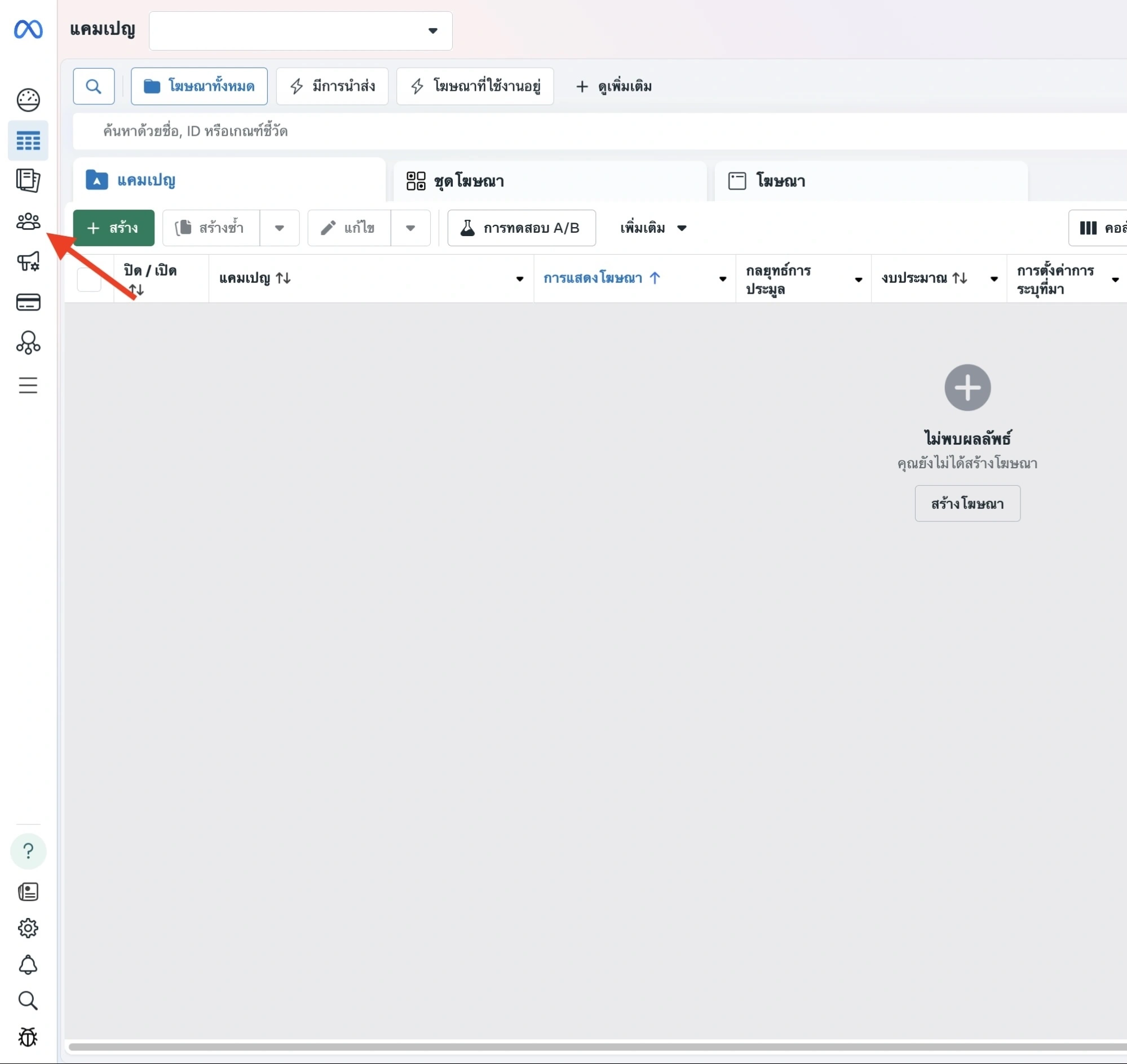Open the notifications bell icon

[x=28, y=964]
